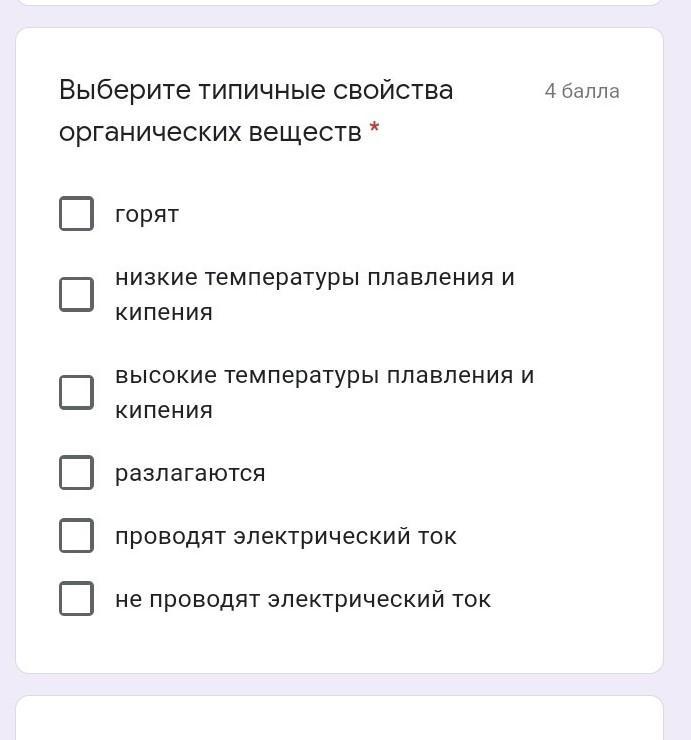Click label text 'проводят электрический ток'
The height and width of the screenshot is (740, 691).
click(x=286, y=537)
